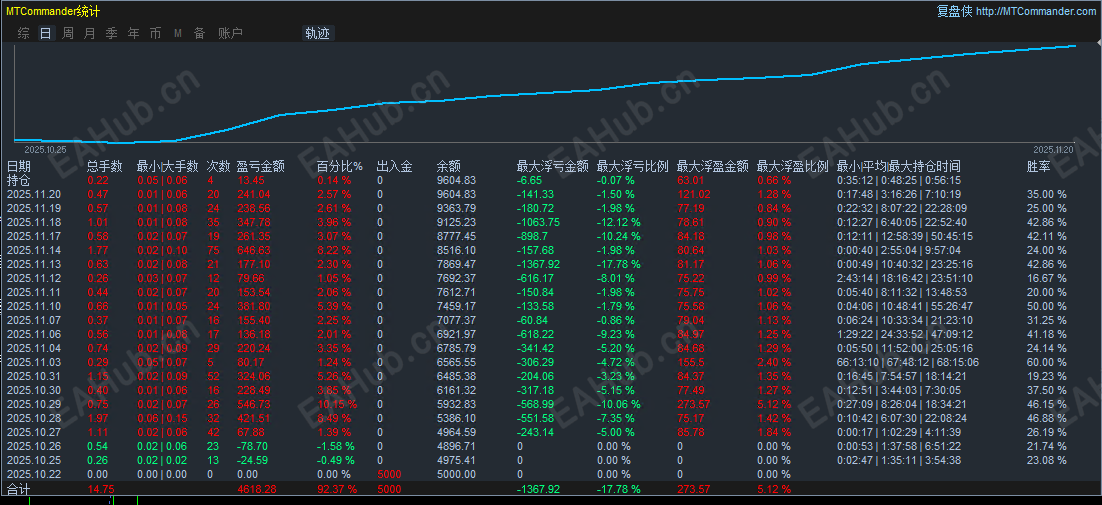Click the 百分比% column header
This screenshot has width=1102, height=505.
click(340, 166)
